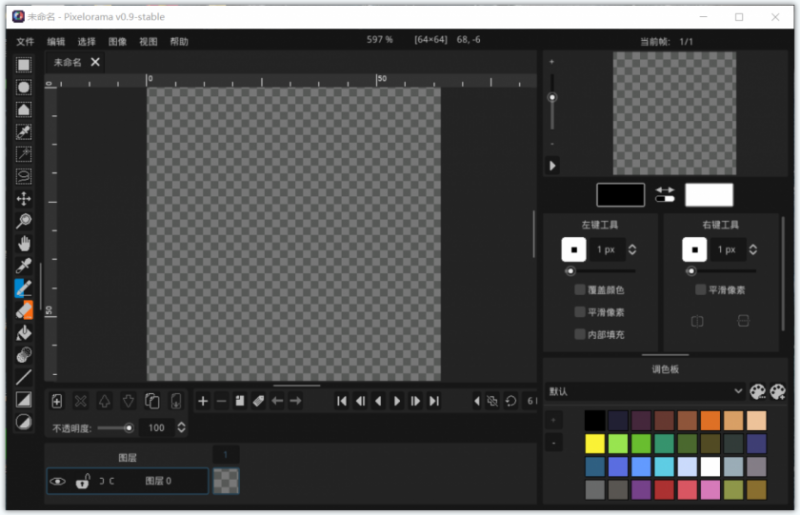
Task: Open the frame tag manager
Action: pos(258,401)
